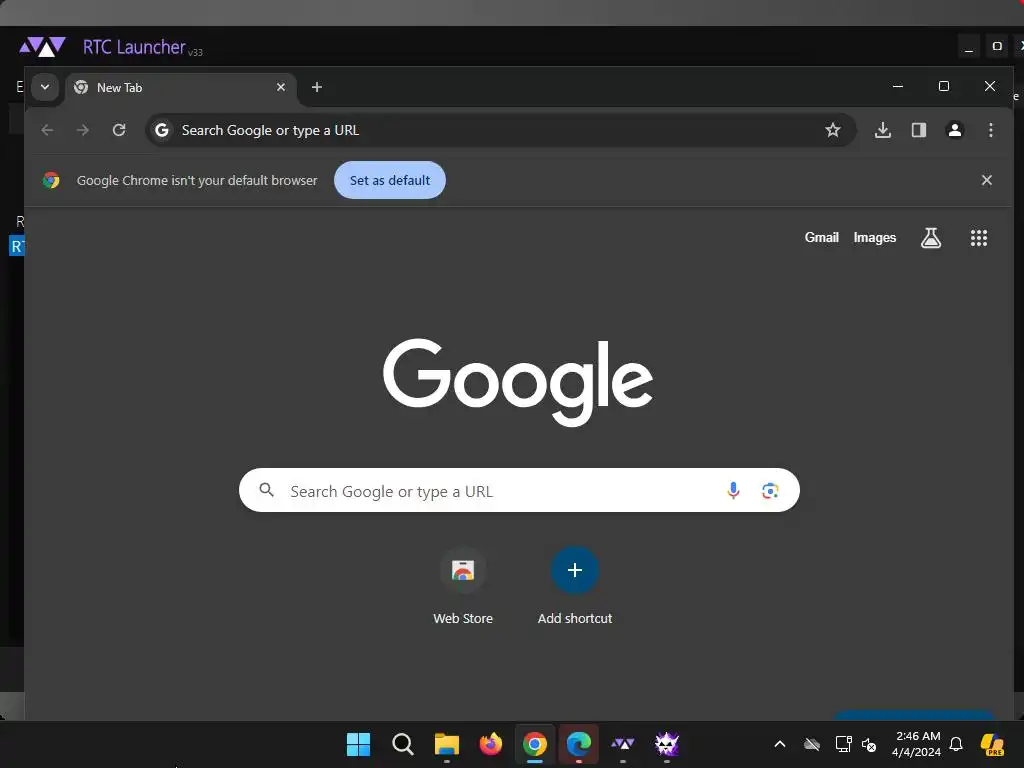Viewport: 1024px width, 768px height.
Task: Open Windows Start menu
Action: tap(358, 744)
